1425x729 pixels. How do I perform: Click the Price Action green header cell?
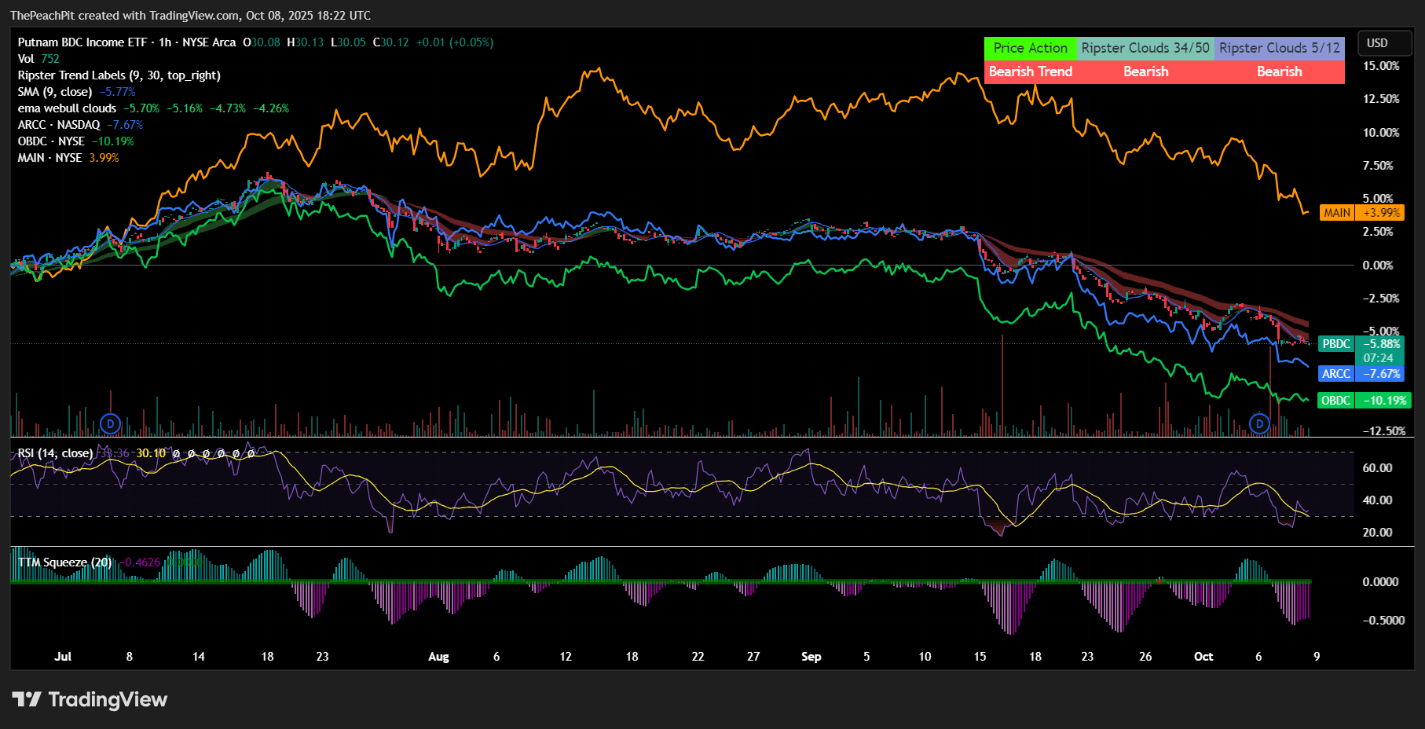(x=1030, y=48)
